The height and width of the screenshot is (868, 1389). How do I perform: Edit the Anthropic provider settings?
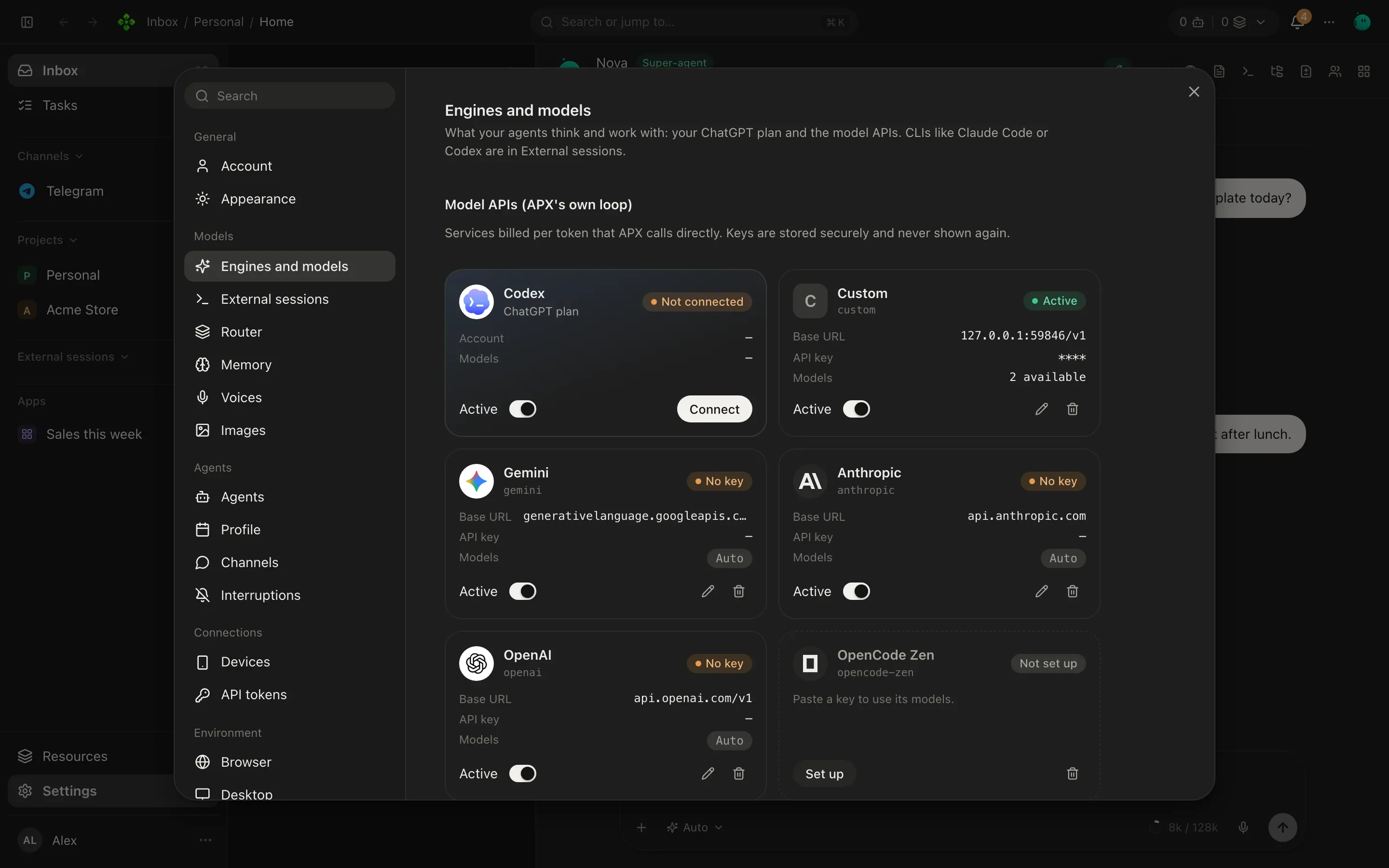1041,591
